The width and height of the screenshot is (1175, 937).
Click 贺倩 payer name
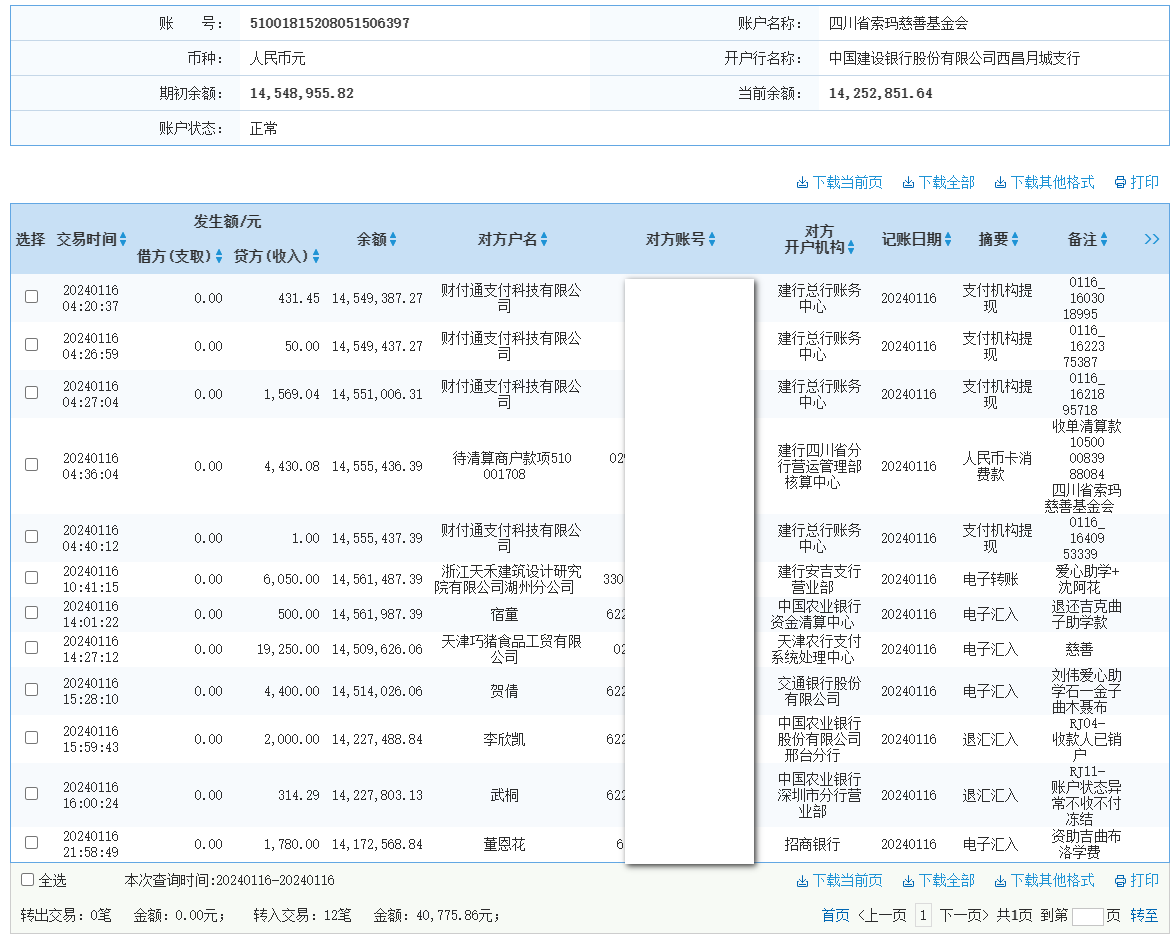tap(504, 691)
